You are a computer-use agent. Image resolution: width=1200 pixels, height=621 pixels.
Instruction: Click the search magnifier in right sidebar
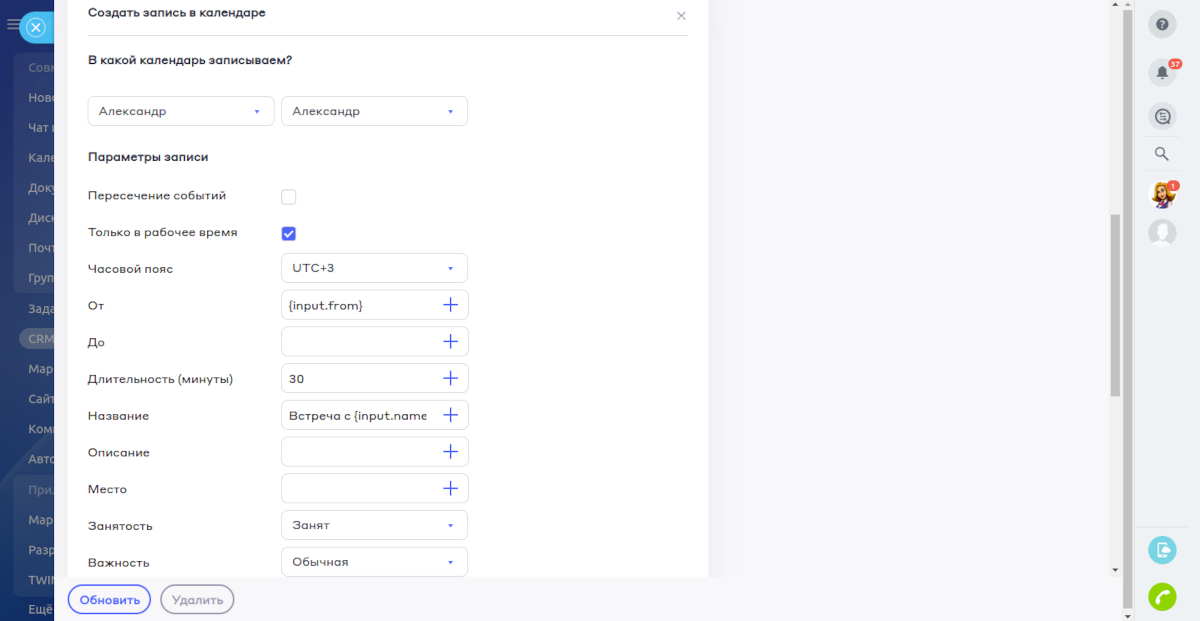click(1161, 154)
